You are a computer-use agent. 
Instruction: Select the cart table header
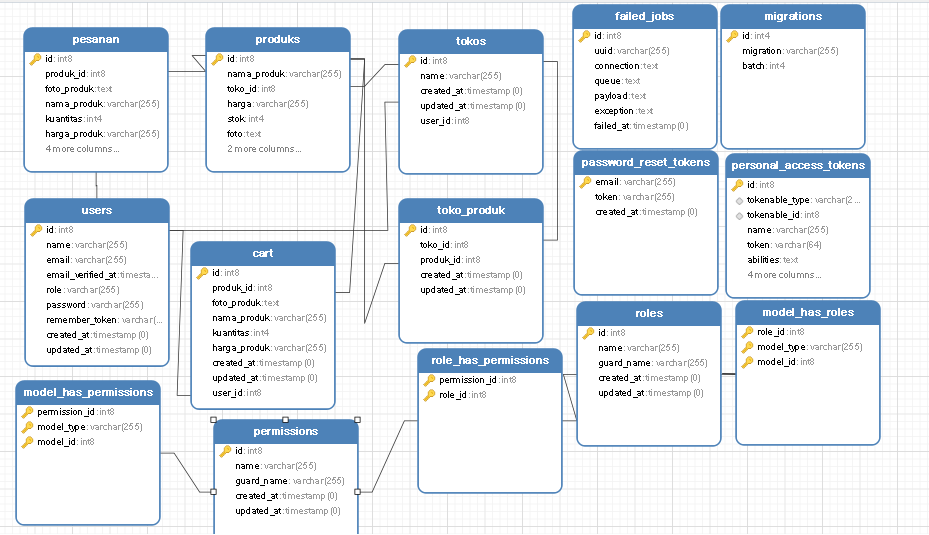263,254
